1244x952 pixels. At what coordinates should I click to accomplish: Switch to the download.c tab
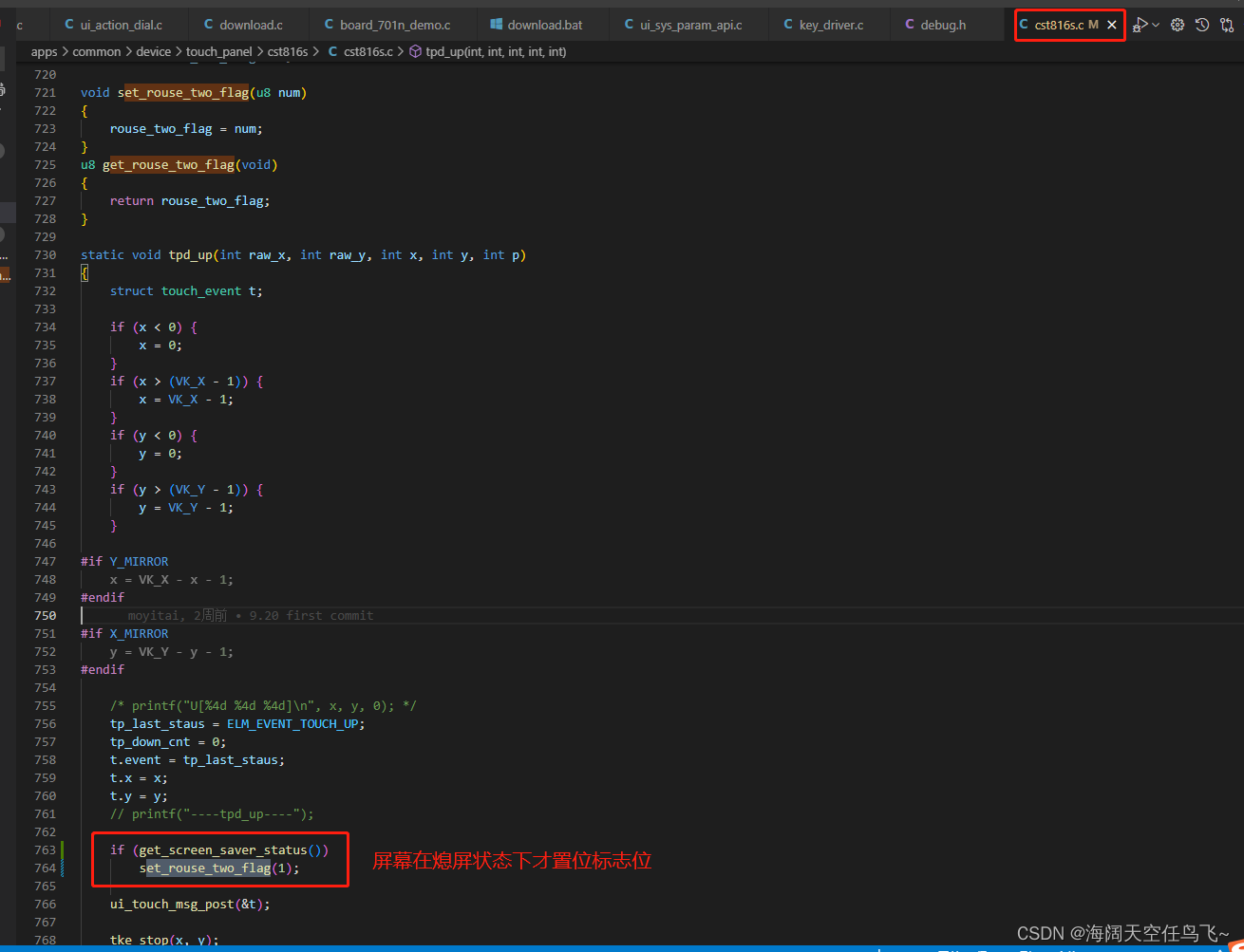pos(242,25)
